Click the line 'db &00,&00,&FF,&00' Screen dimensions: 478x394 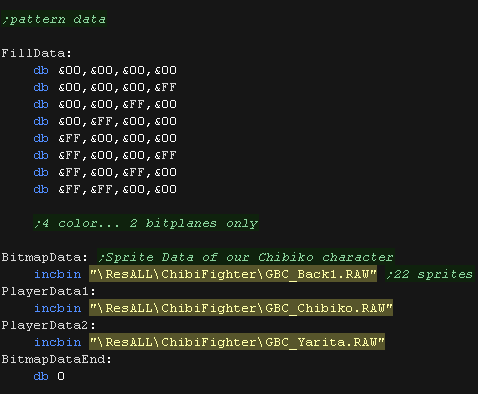[105, 104]
